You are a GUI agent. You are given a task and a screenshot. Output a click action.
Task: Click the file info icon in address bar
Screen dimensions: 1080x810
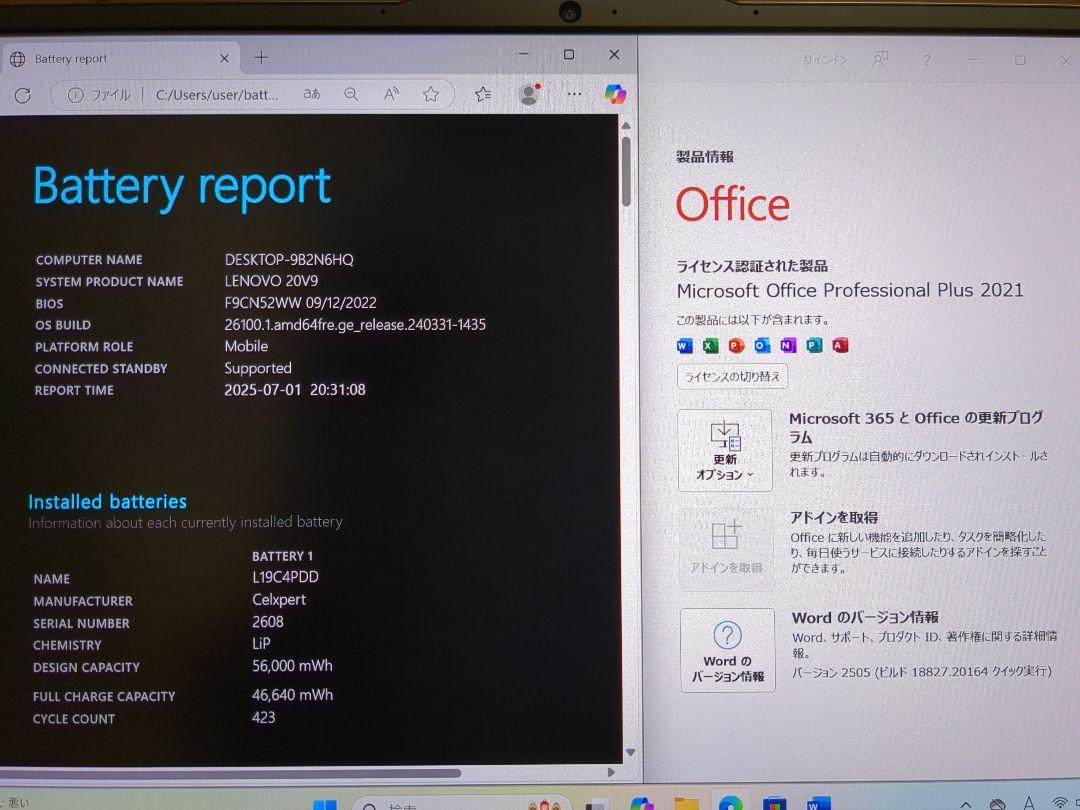pos(75,95)
